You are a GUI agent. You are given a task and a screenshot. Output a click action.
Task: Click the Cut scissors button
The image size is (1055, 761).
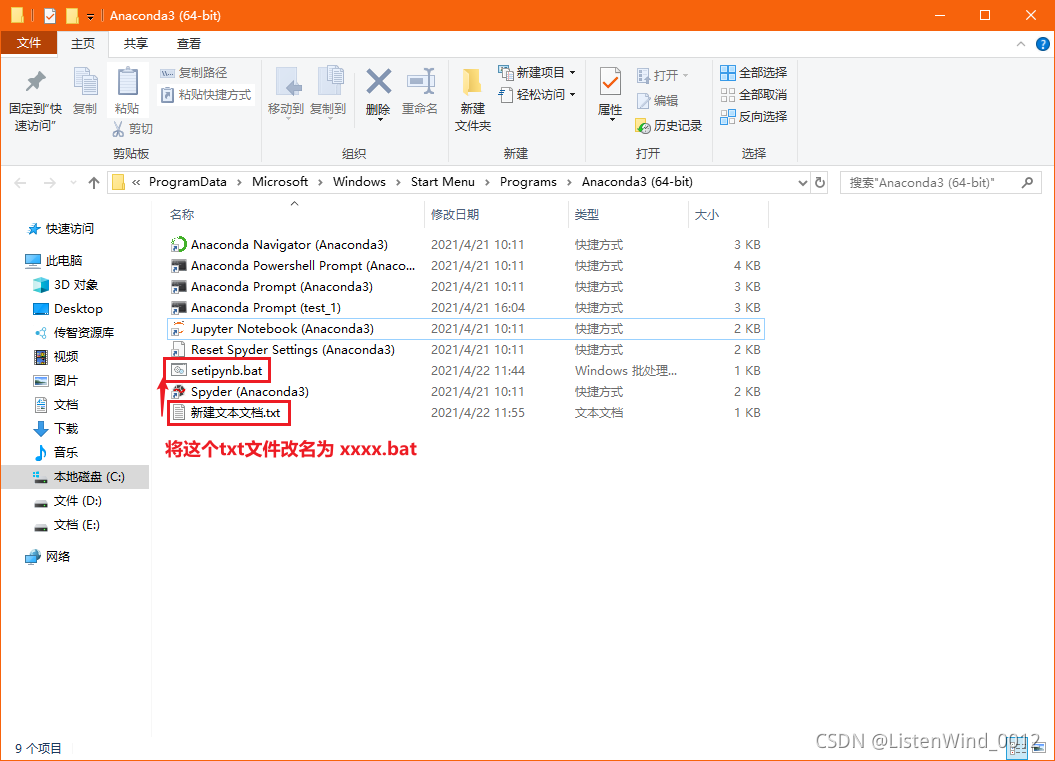pyautogui.click(x=133, y=129)
